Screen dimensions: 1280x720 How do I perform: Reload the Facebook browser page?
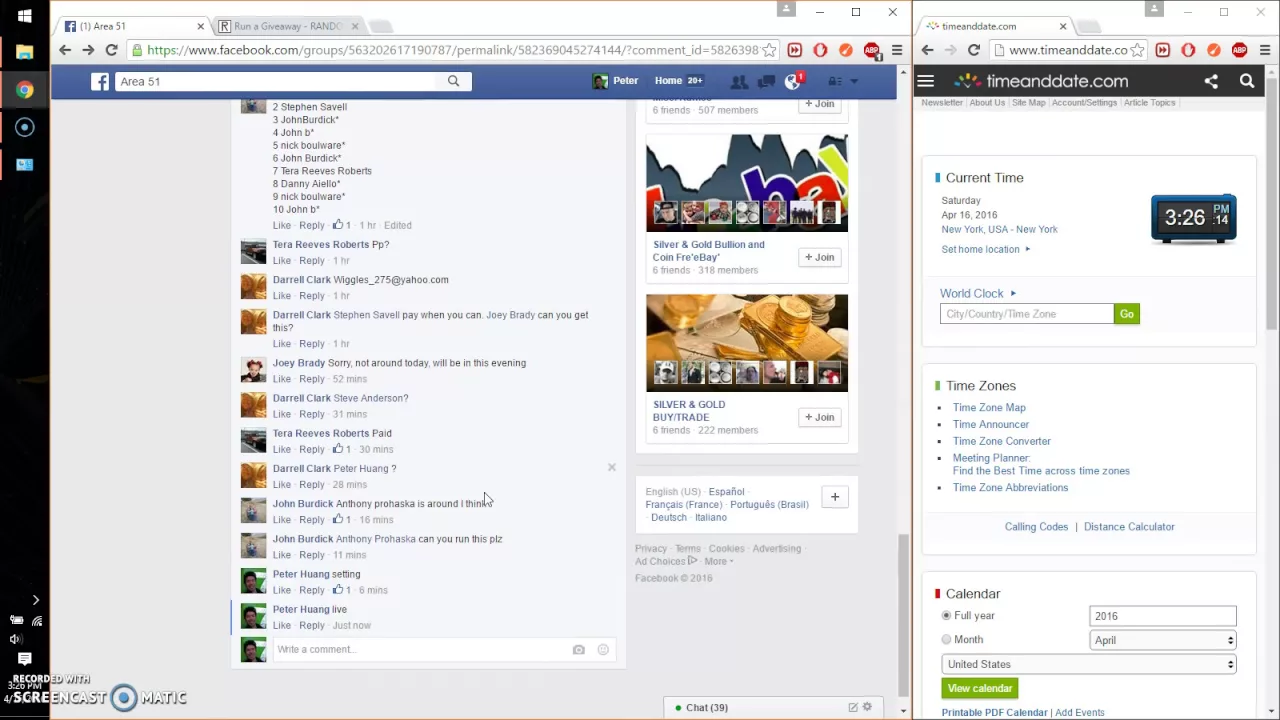[111, 50]
